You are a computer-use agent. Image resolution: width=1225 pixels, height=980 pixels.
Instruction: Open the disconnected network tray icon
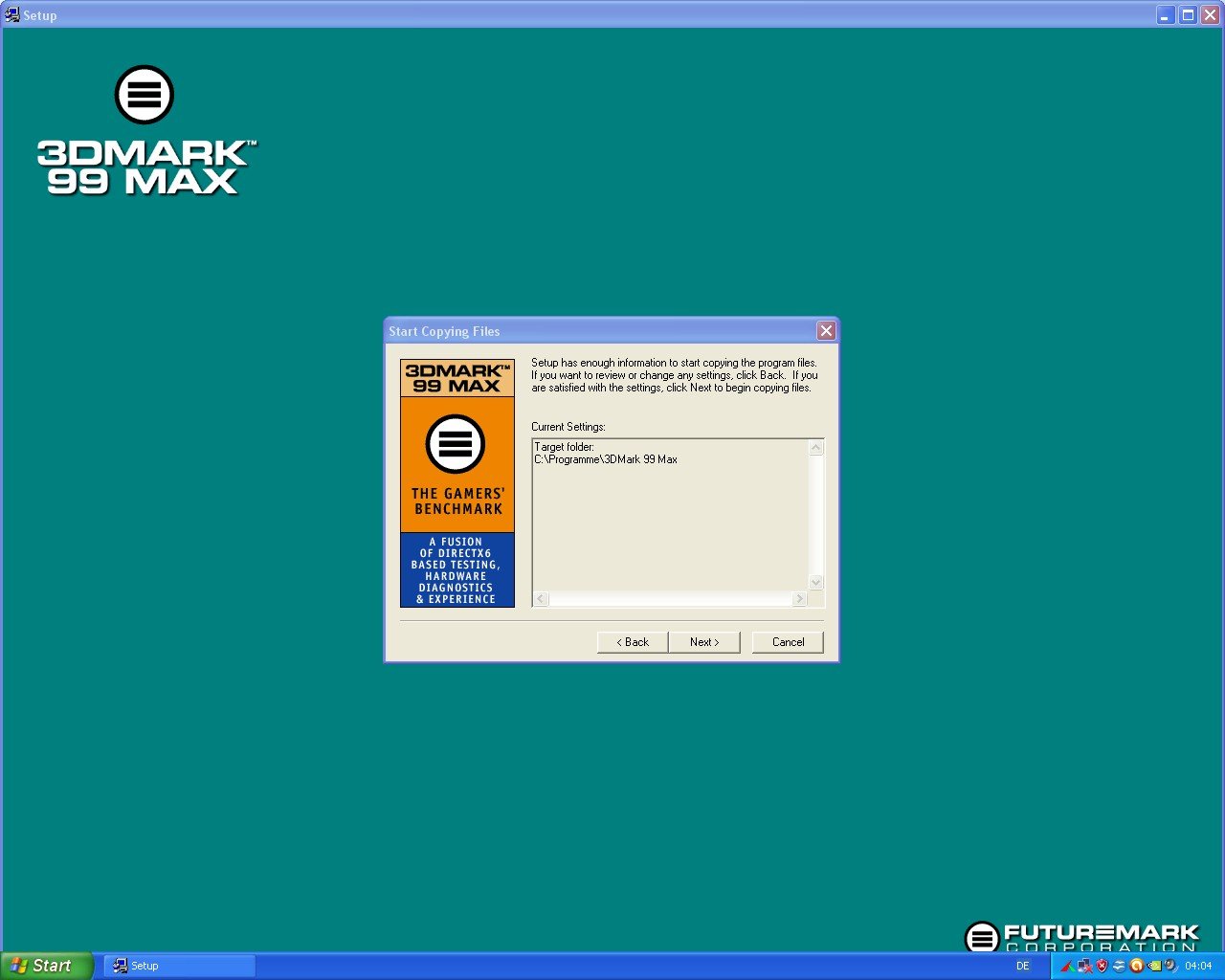click(x=1085, y=967)
